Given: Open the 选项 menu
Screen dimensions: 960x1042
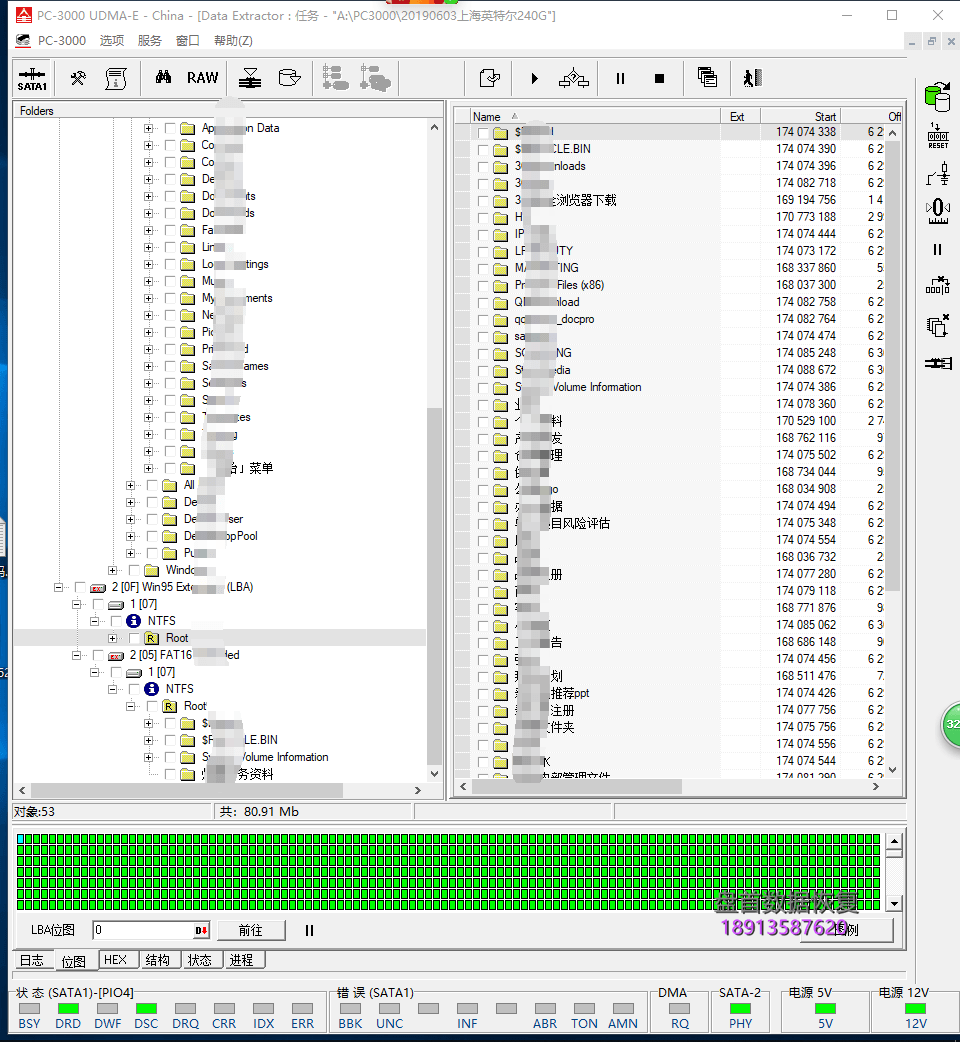Looking at the screenshot, I should pos(112,41).
